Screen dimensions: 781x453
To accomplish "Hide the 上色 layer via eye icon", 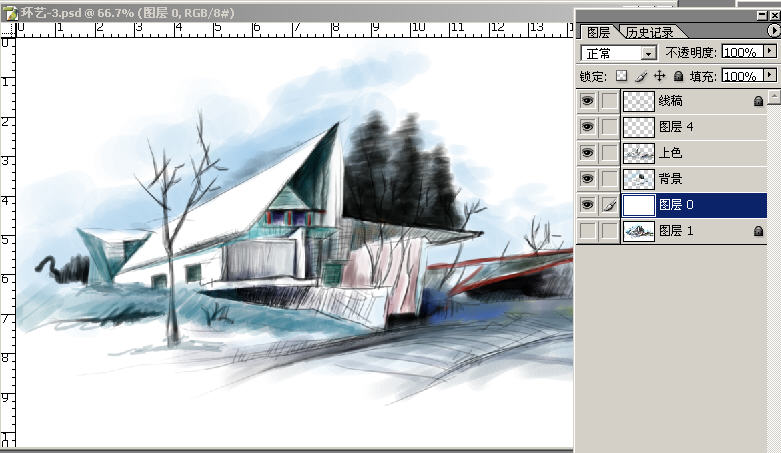I will (587, 153).
